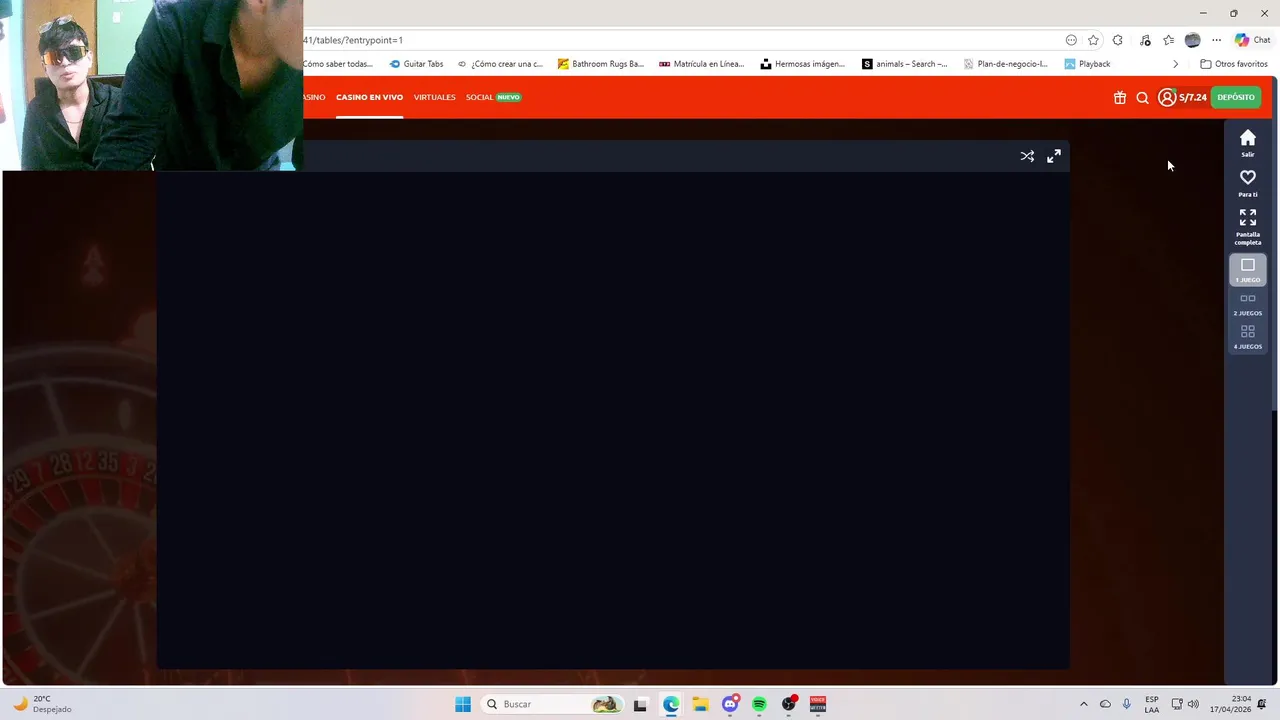
Task: Open the Para ti heart icon
Action: pyautogui.click(x=1248, y=183)
